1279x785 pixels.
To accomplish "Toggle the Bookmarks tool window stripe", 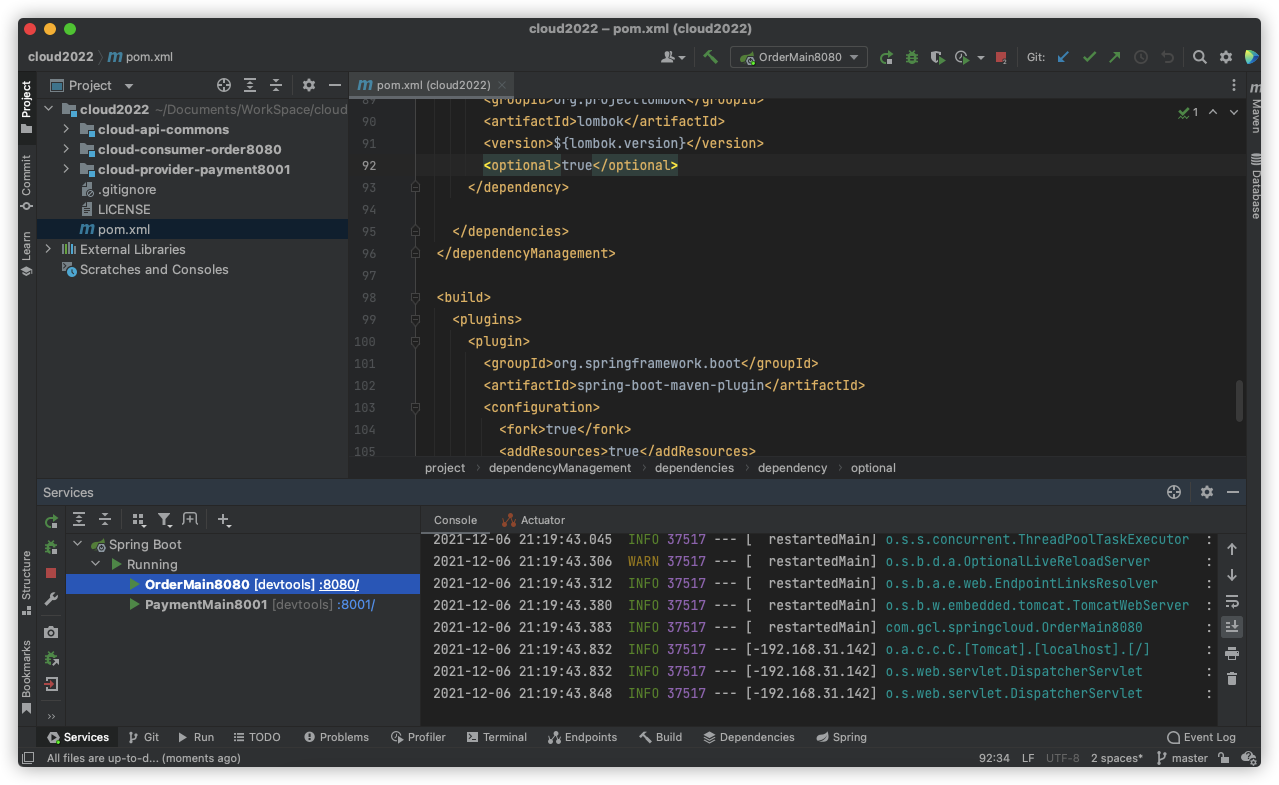I will click(x=27, y=677).
